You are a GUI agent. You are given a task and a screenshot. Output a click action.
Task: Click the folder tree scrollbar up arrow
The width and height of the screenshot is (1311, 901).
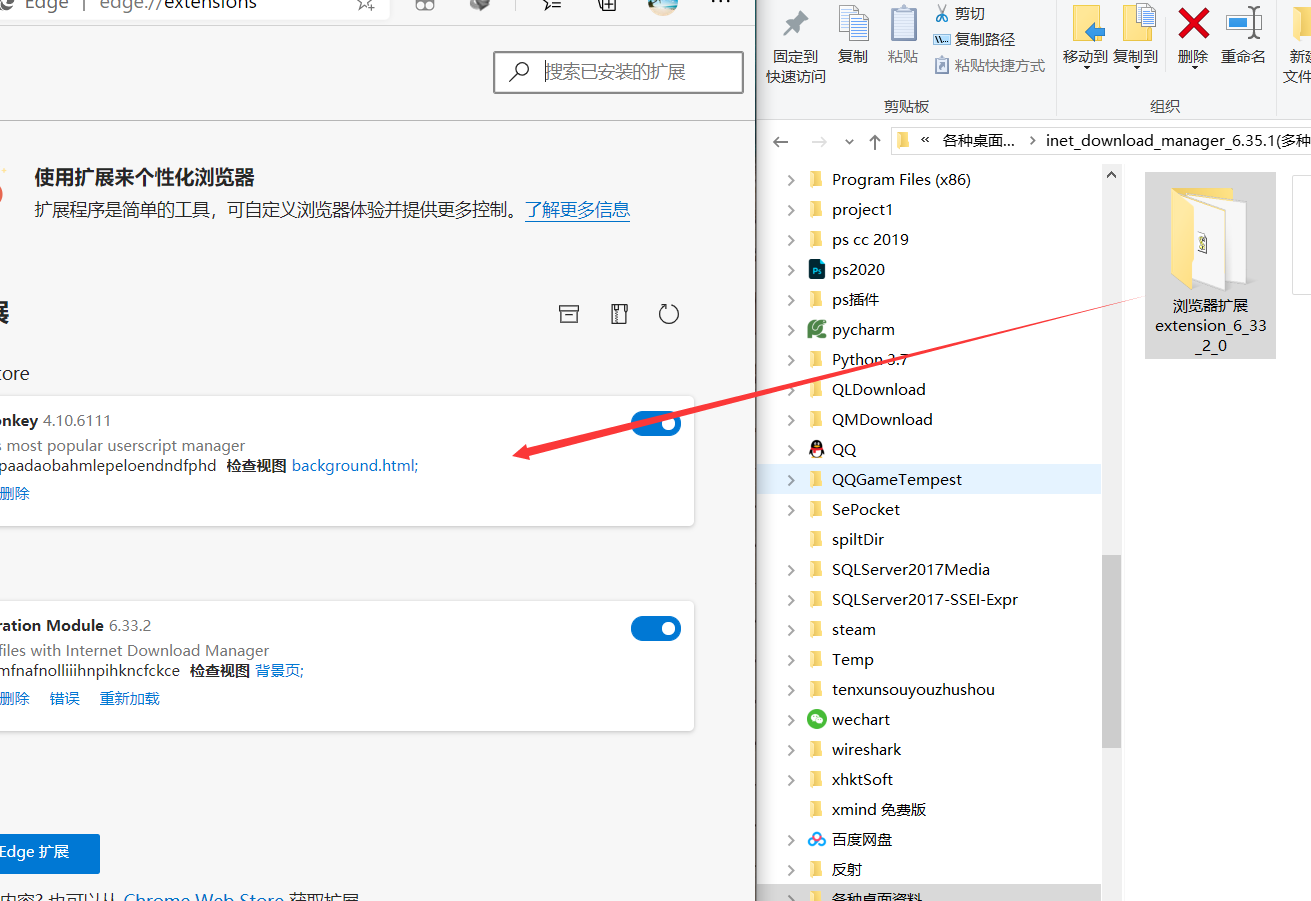coord(1111,174)
